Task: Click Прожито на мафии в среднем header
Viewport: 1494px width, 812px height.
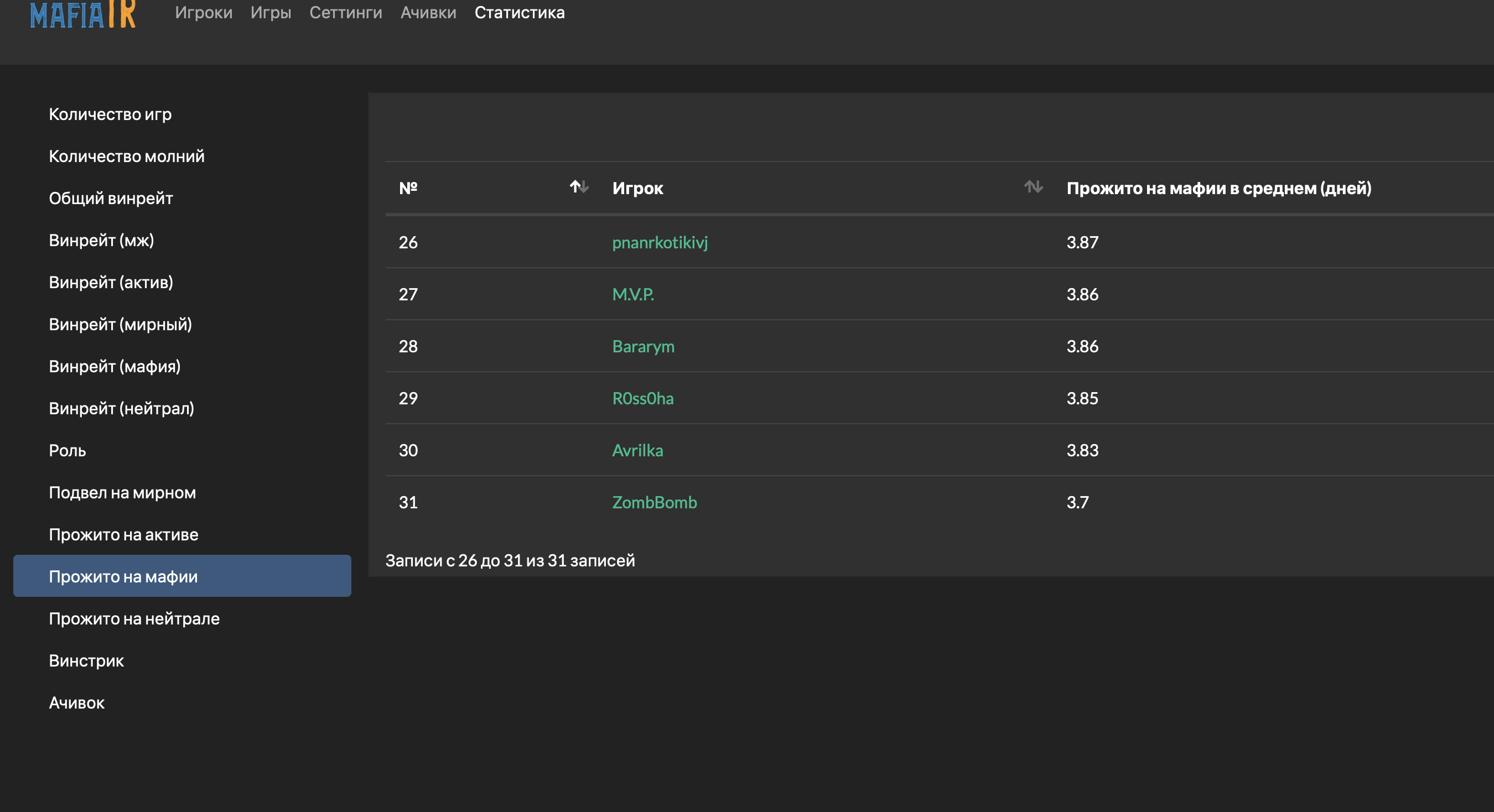Action: [1218, 188]
